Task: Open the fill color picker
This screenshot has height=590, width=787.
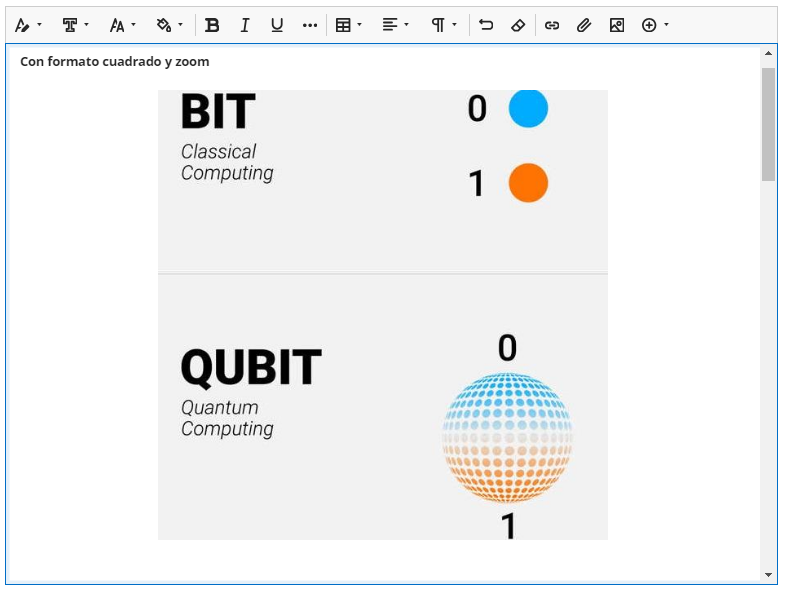Action: [169, 25]
